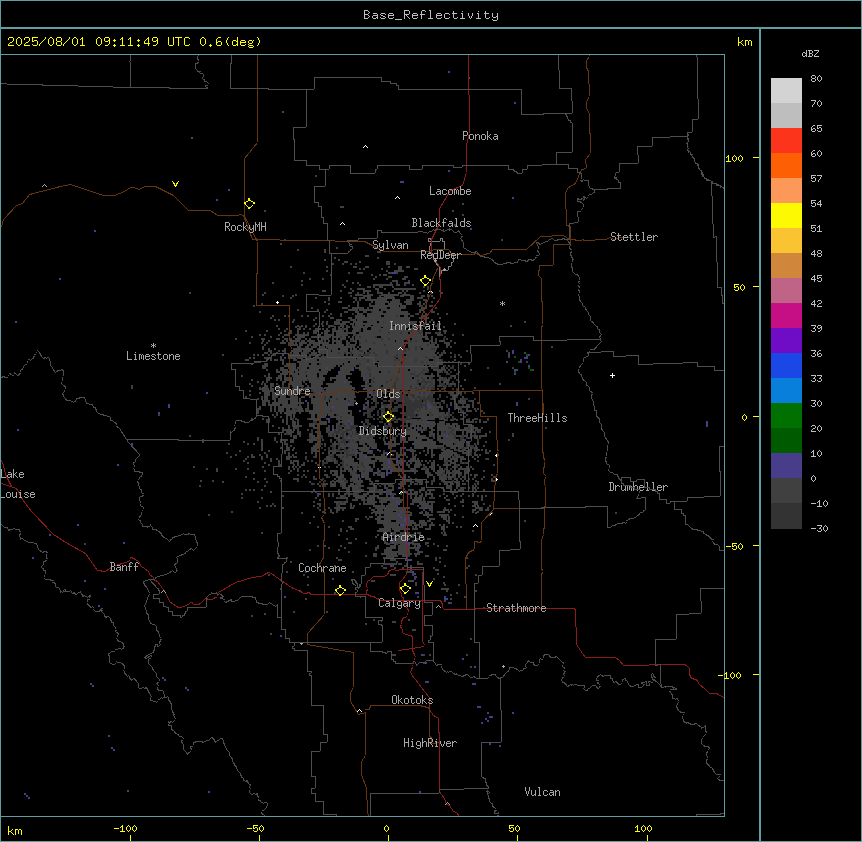Select the yellow diamond marker between Olds and Didsbury

388,417
